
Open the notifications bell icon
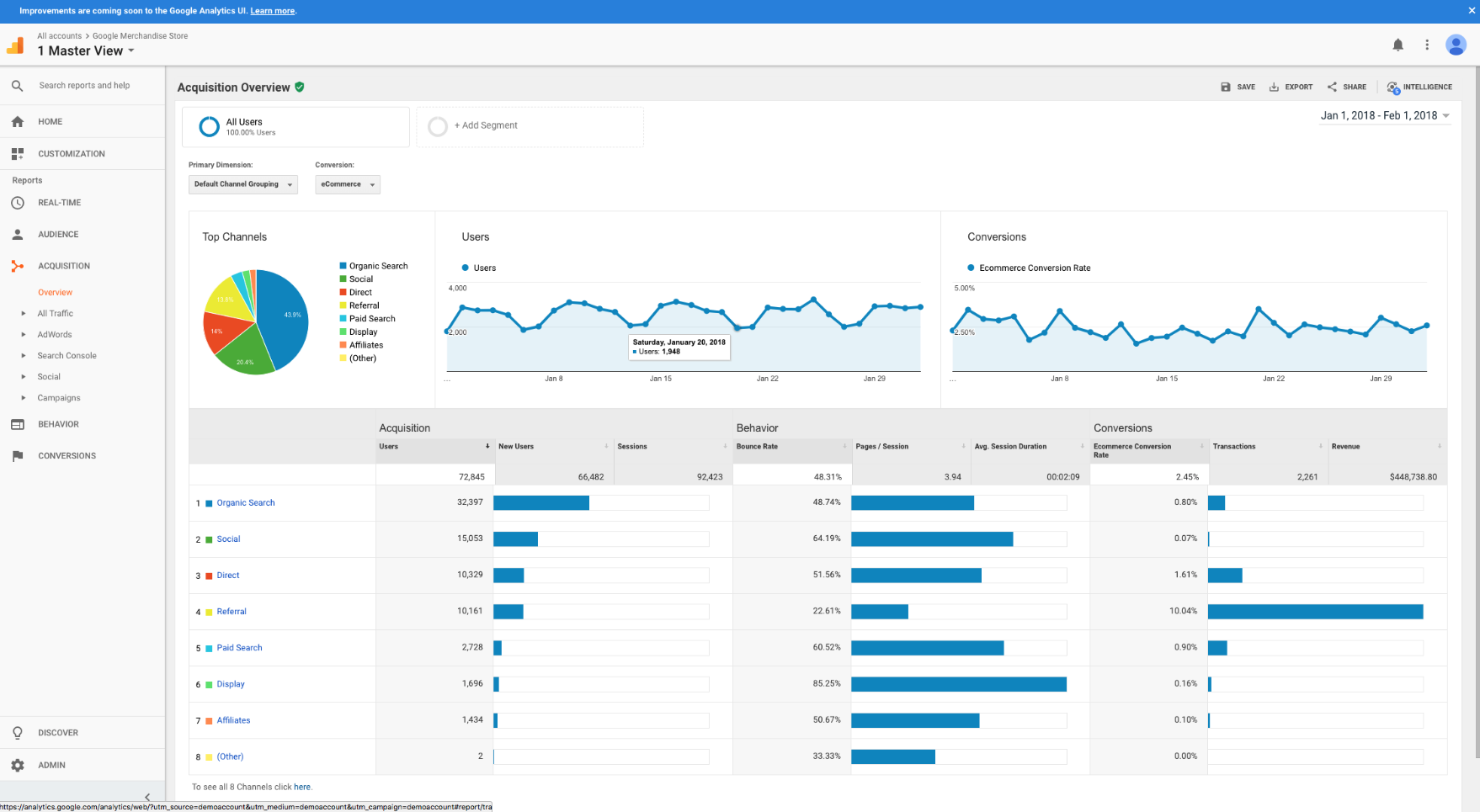[1397, 45]
